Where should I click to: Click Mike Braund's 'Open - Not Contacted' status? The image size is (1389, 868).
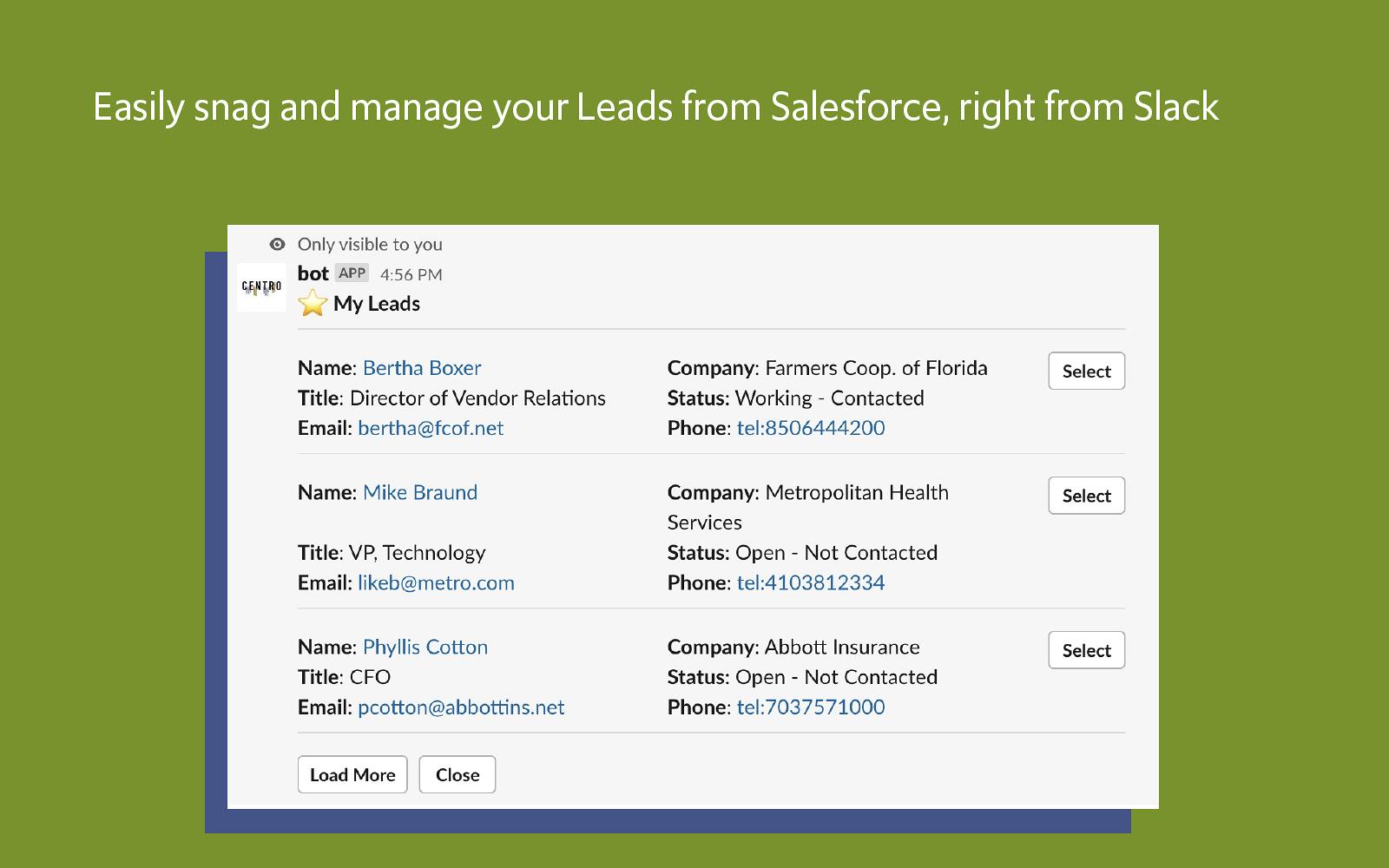837,553
